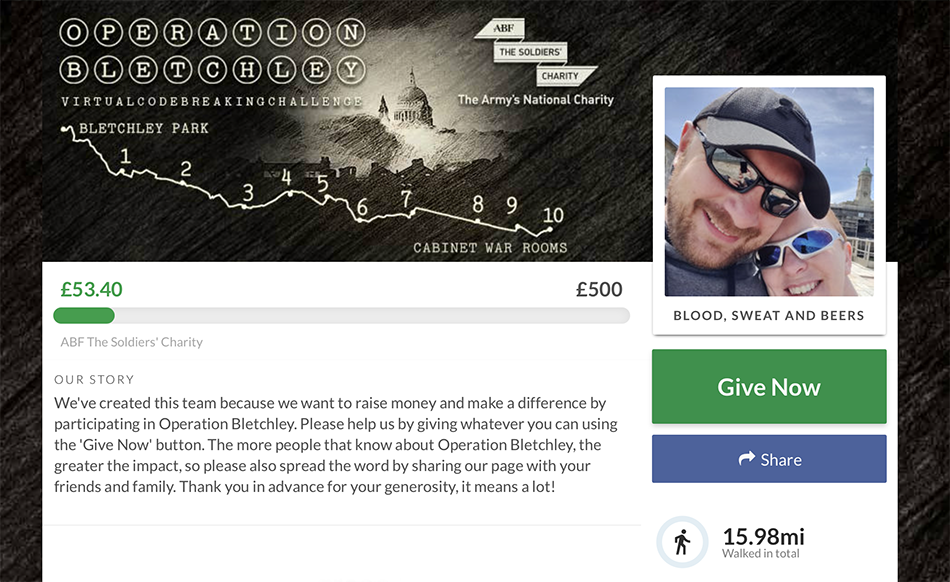Click the Operation Bletchley title logo
950x582 pixels.
click(x=213, y=51)
